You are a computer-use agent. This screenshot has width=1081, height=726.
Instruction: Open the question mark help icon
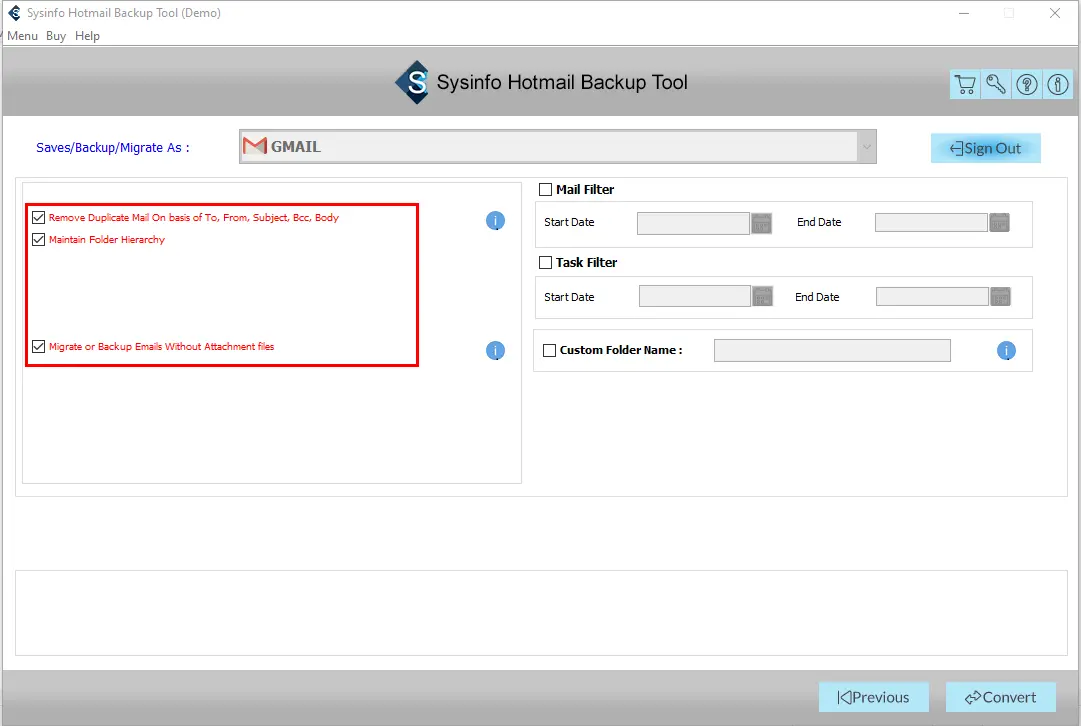[x=1027, y=85]
